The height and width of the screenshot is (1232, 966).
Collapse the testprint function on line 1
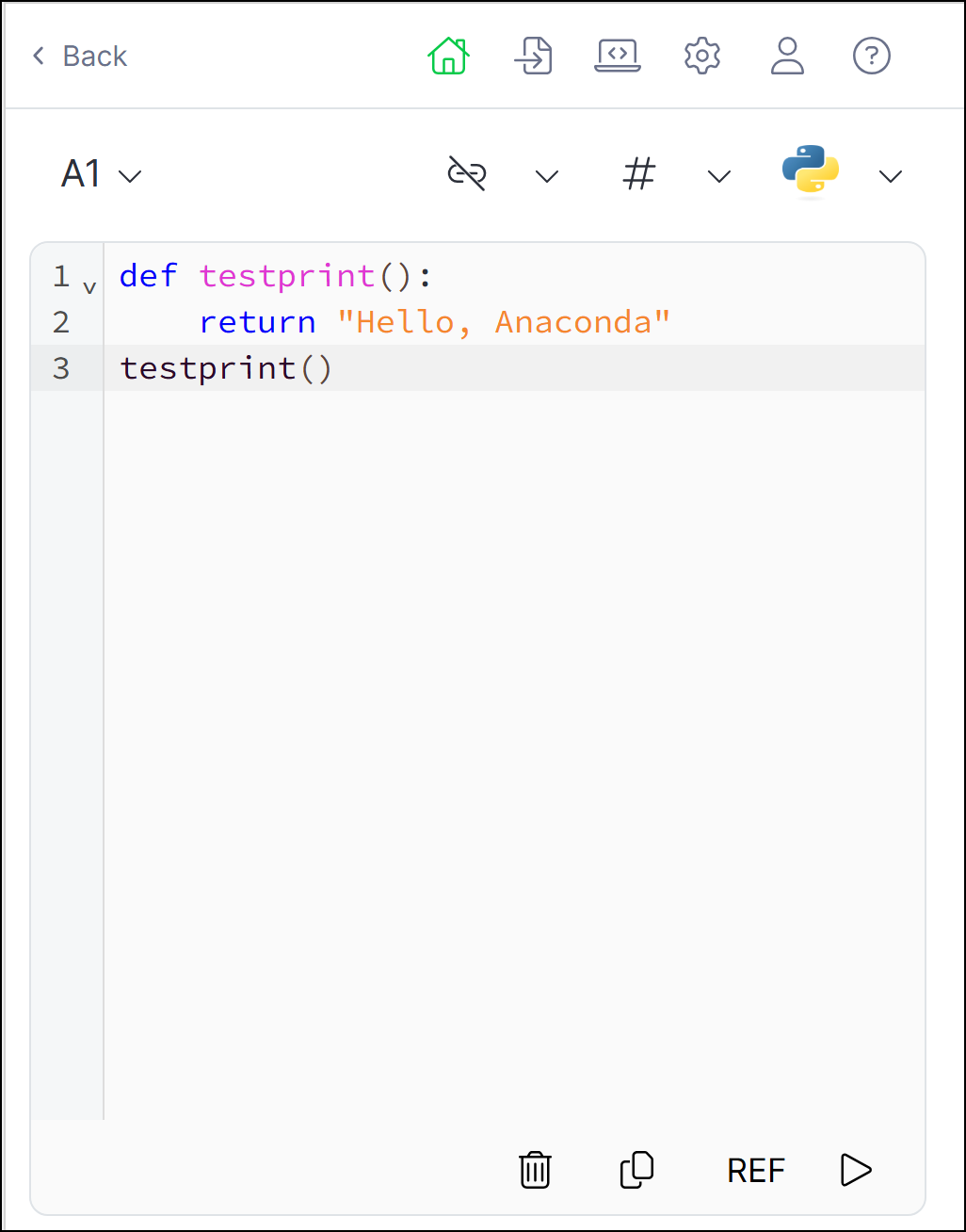coord(89,284)
